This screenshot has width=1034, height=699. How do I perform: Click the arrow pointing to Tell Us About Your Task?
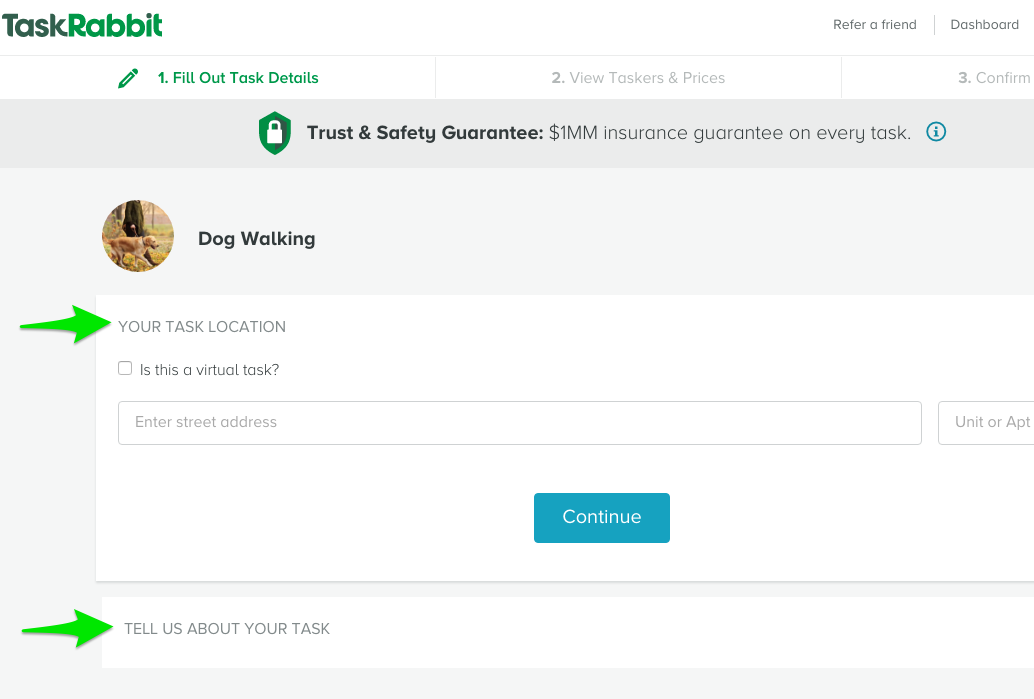[x=67, y=628]
